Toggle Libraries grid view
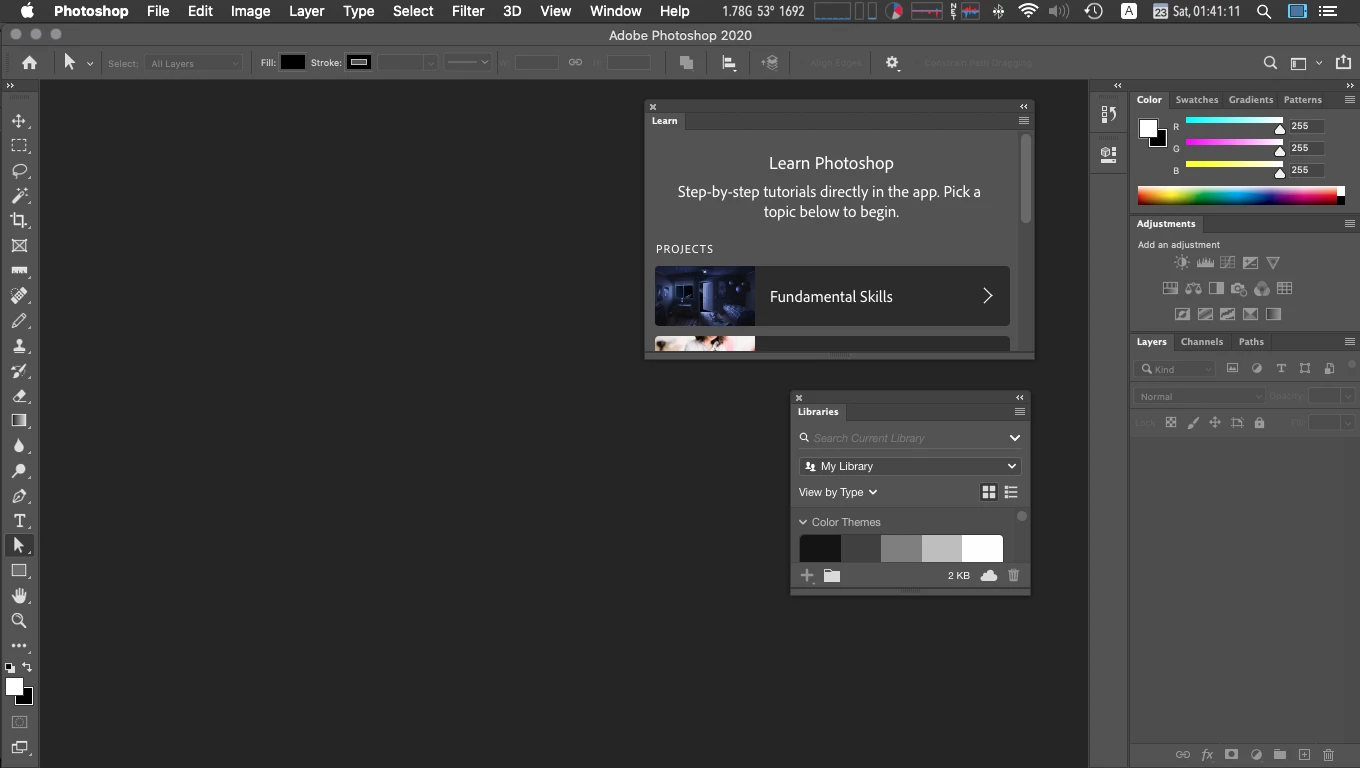The width and height of the screenshot is (1360, 768). pos(989,492)
